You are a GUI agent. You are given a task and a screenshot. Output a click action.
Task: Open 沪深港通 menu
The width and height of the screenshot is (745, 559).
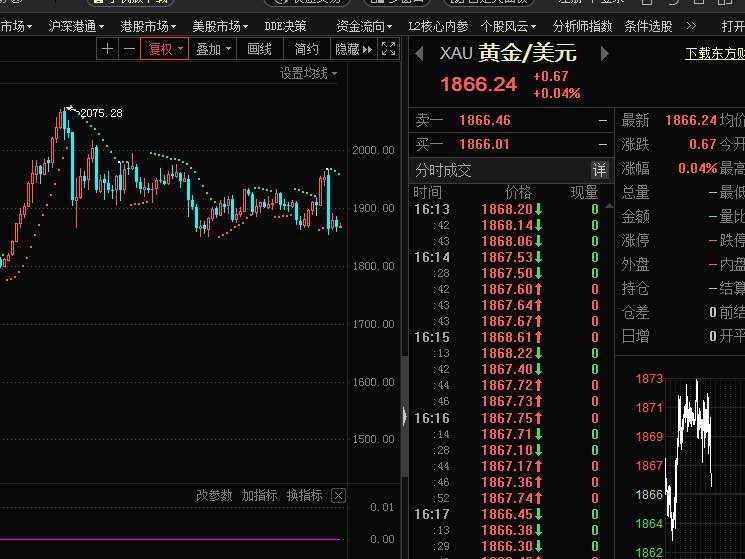(x=76, y=26)
